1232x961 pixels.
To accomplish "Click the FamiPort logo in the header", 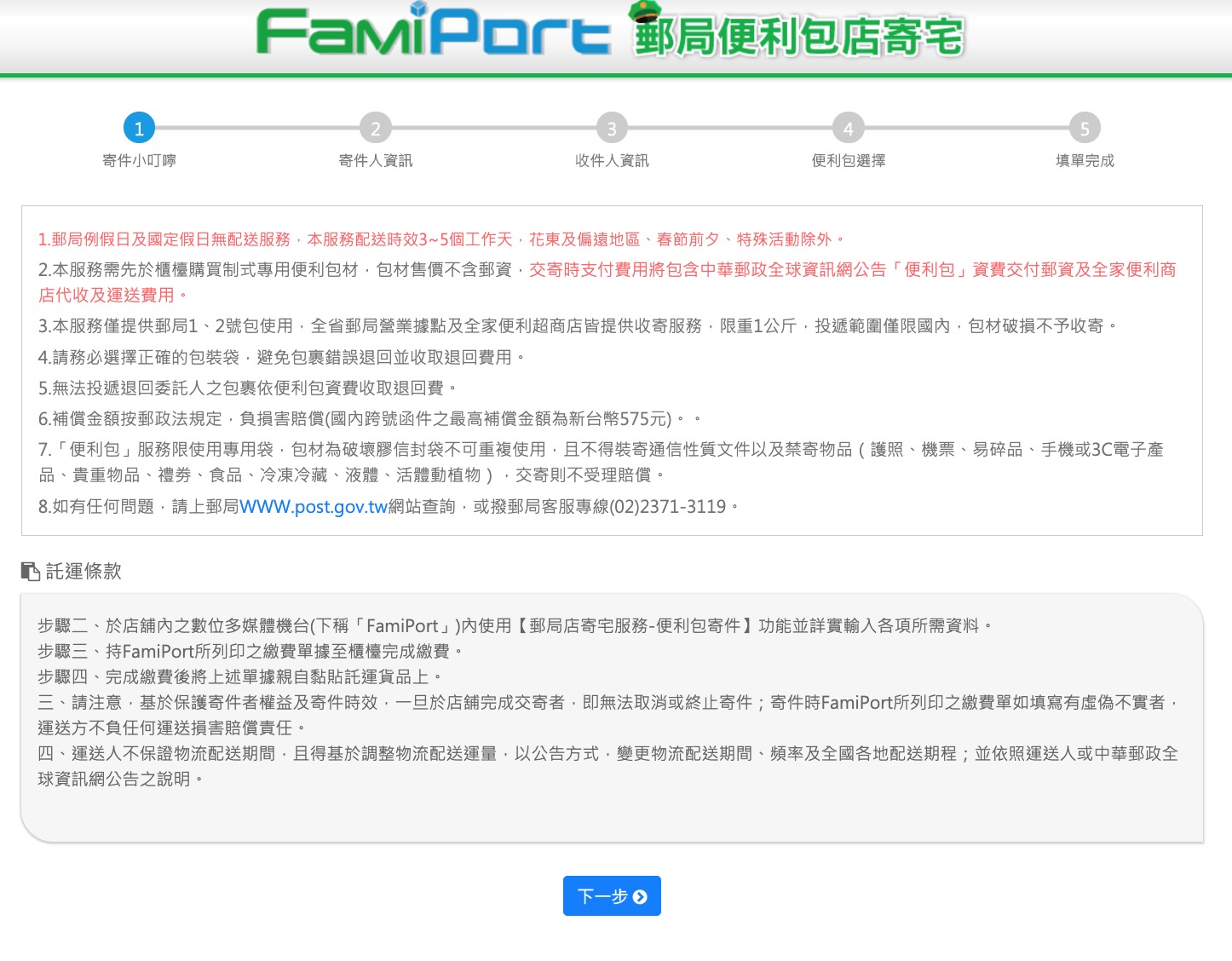I will [433, 31].
